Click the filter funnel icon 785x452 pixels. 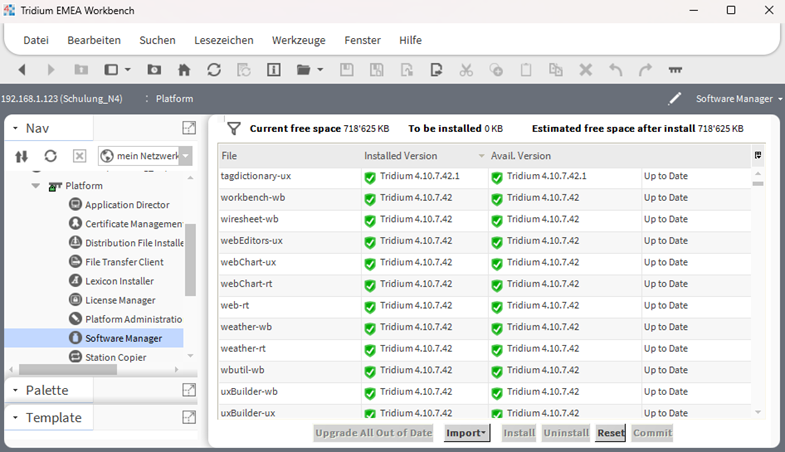click(x=234, y=129)
